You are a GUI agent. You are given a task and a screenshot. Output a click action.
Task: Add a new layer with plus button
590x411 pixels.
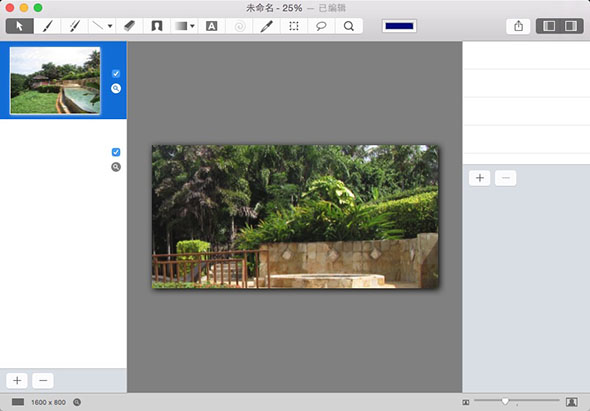click(17, 381)
